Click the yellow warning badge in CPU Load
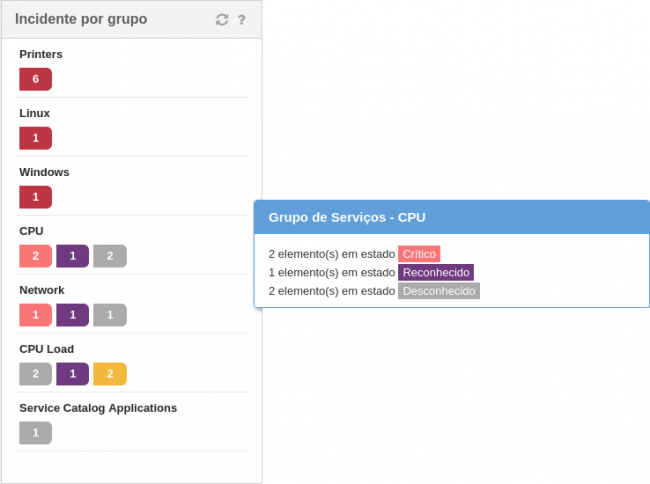Image resolution: width=650 pixels, height=484 pixels. coord(110,374)
